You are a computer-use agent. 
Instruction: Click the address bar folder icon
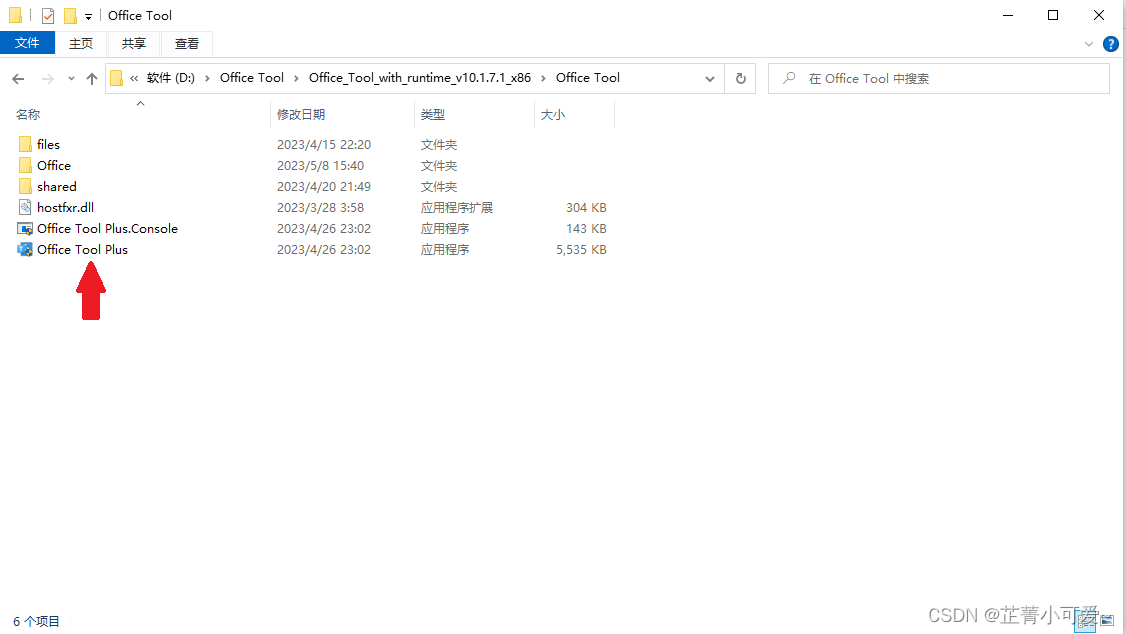coord(116,78)
